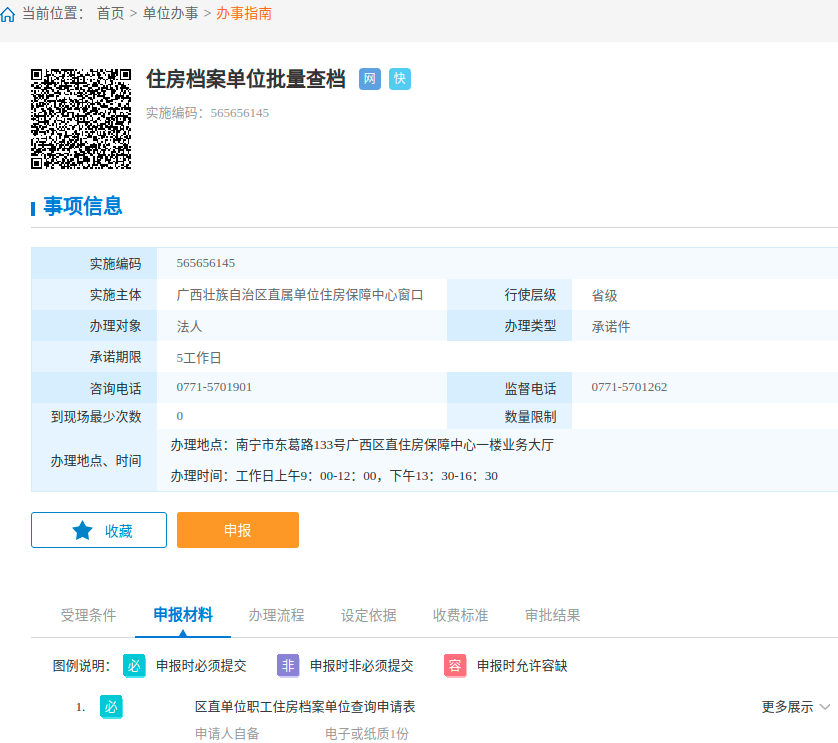Switch to the 办理流程 tab

click(x=276, y=615)
